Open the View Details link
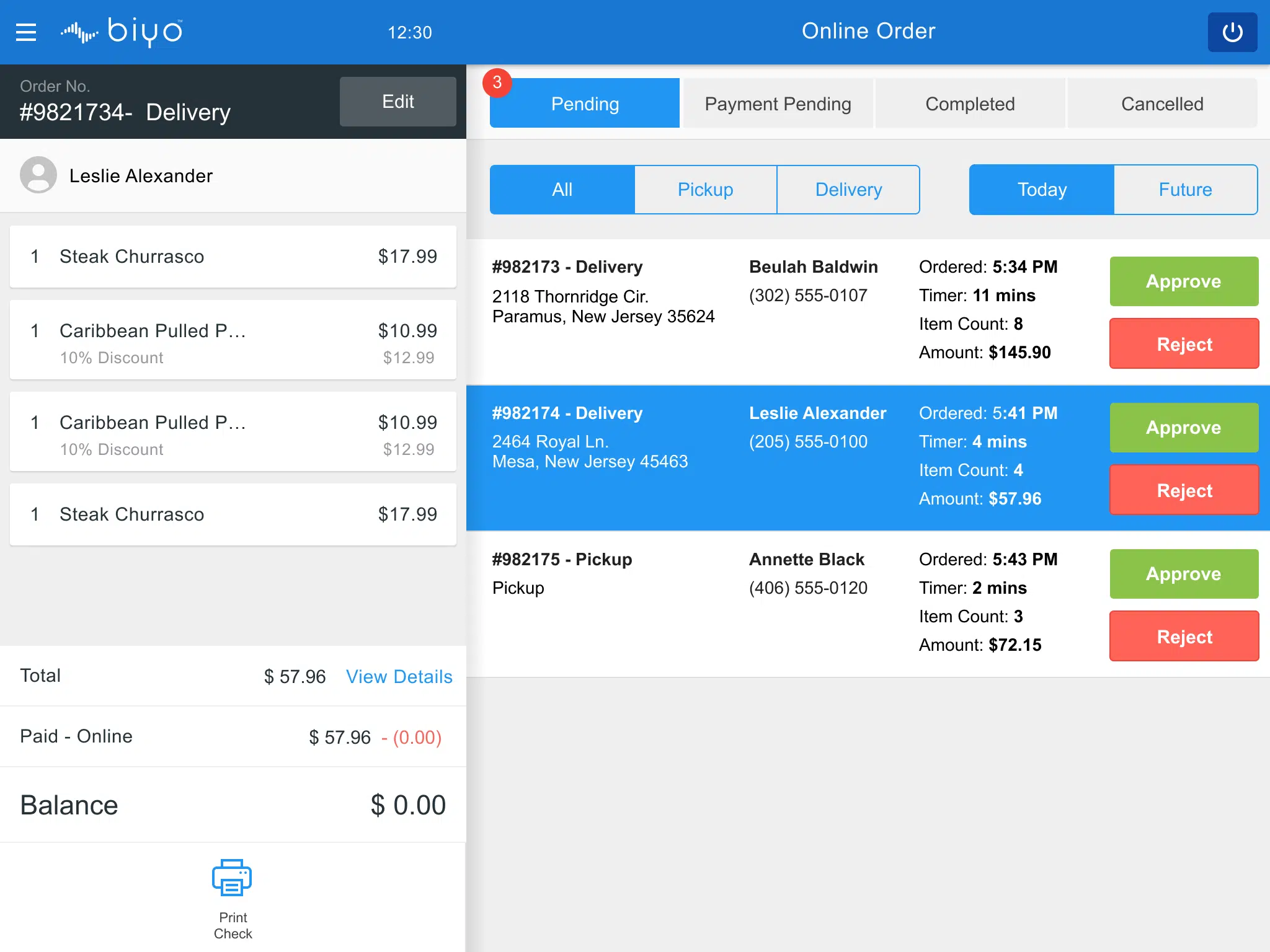 click(399, 676)
